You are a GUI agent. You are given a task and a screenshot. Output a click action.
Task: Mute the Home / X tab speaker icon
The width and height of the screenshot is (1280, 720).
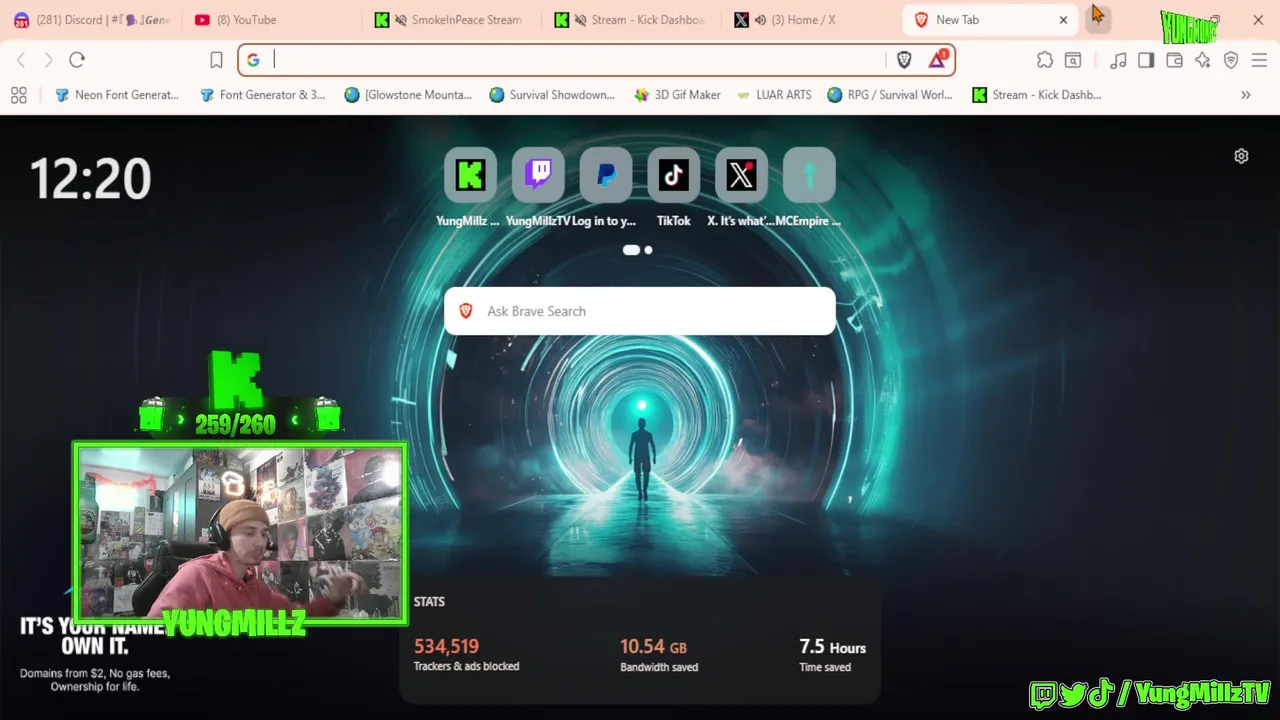click(x=760, y=20)
